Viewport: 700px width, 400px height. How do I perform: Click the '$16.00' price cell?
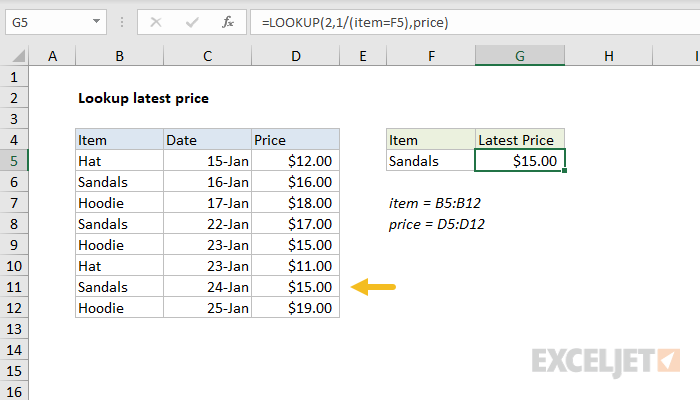(x=296, y=182)
